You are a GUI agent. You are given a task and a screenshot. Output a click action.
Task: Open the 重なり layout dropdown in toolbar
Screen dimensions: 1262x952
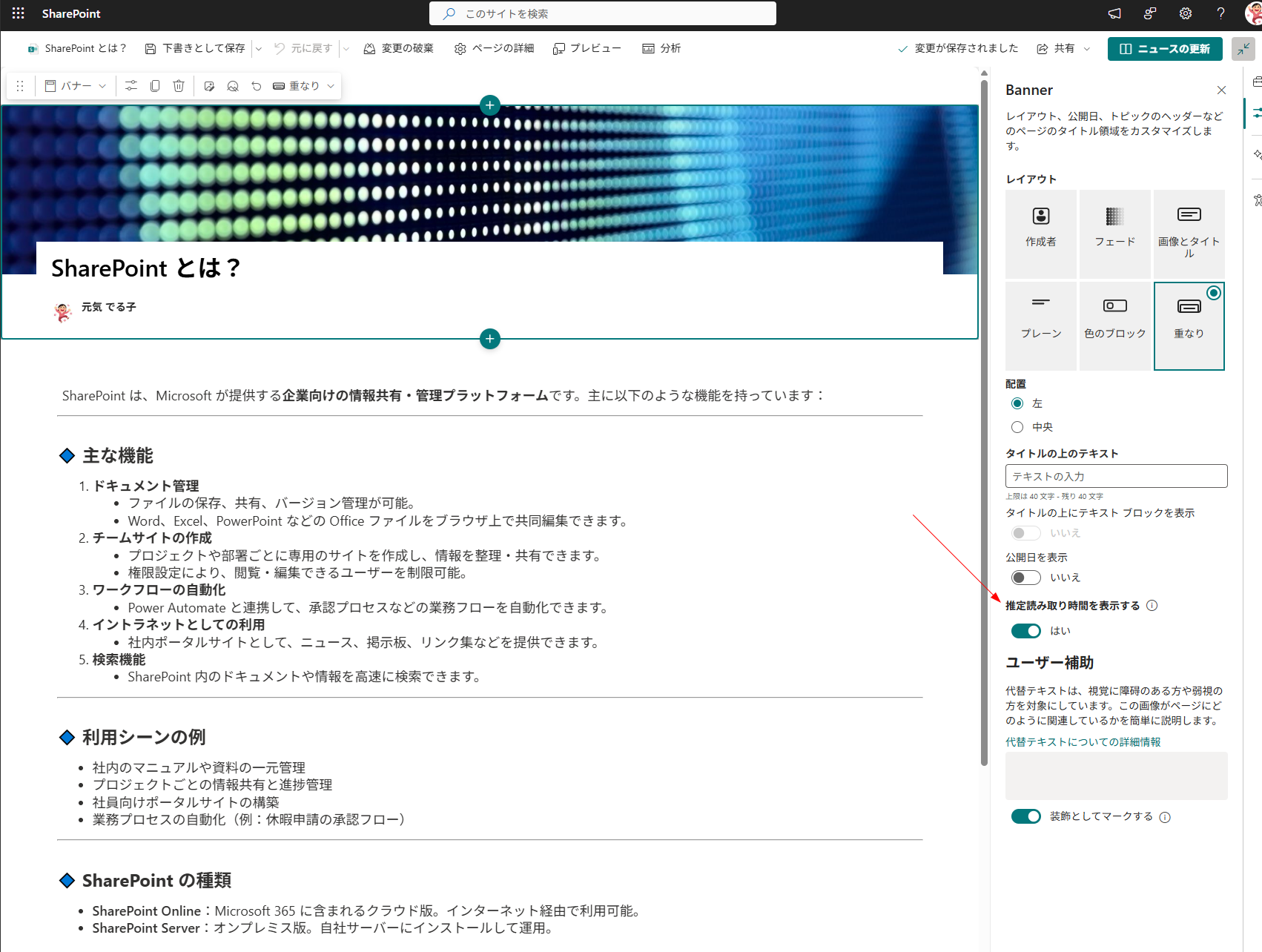pyautogui.click(x=304, y=86)
